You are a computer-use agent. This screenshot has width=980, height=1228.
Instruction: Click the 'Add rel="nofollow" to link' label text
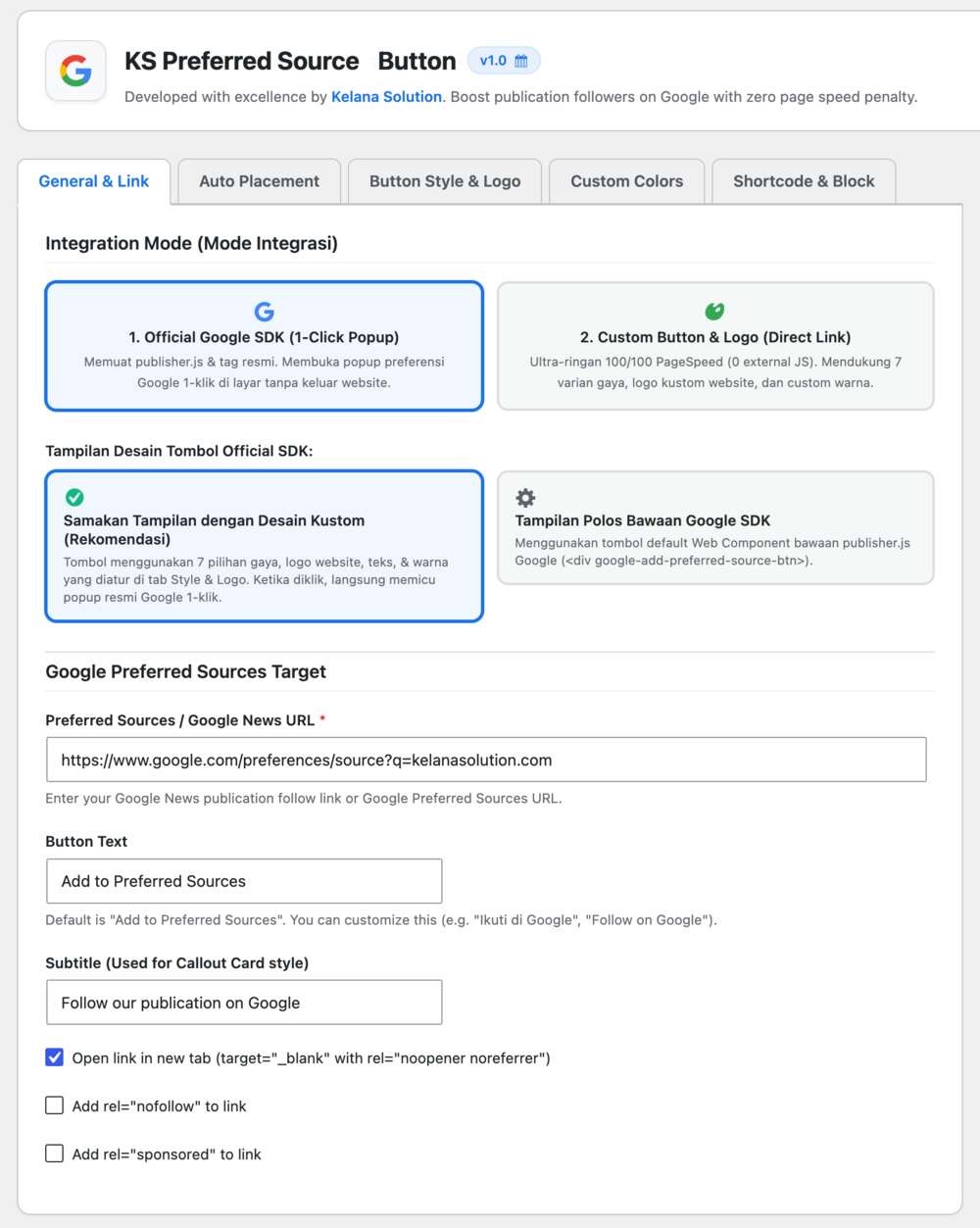159,1106
